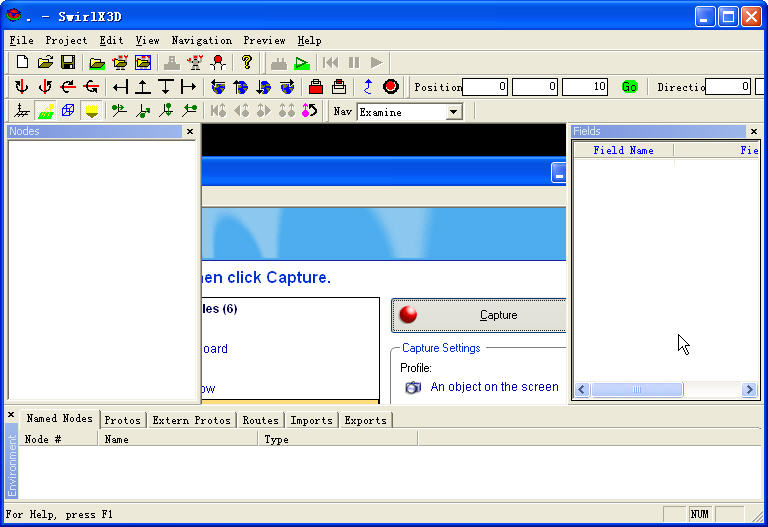Click the globe with down arrow icon
768x527 pixels.
tap(264, 87)
